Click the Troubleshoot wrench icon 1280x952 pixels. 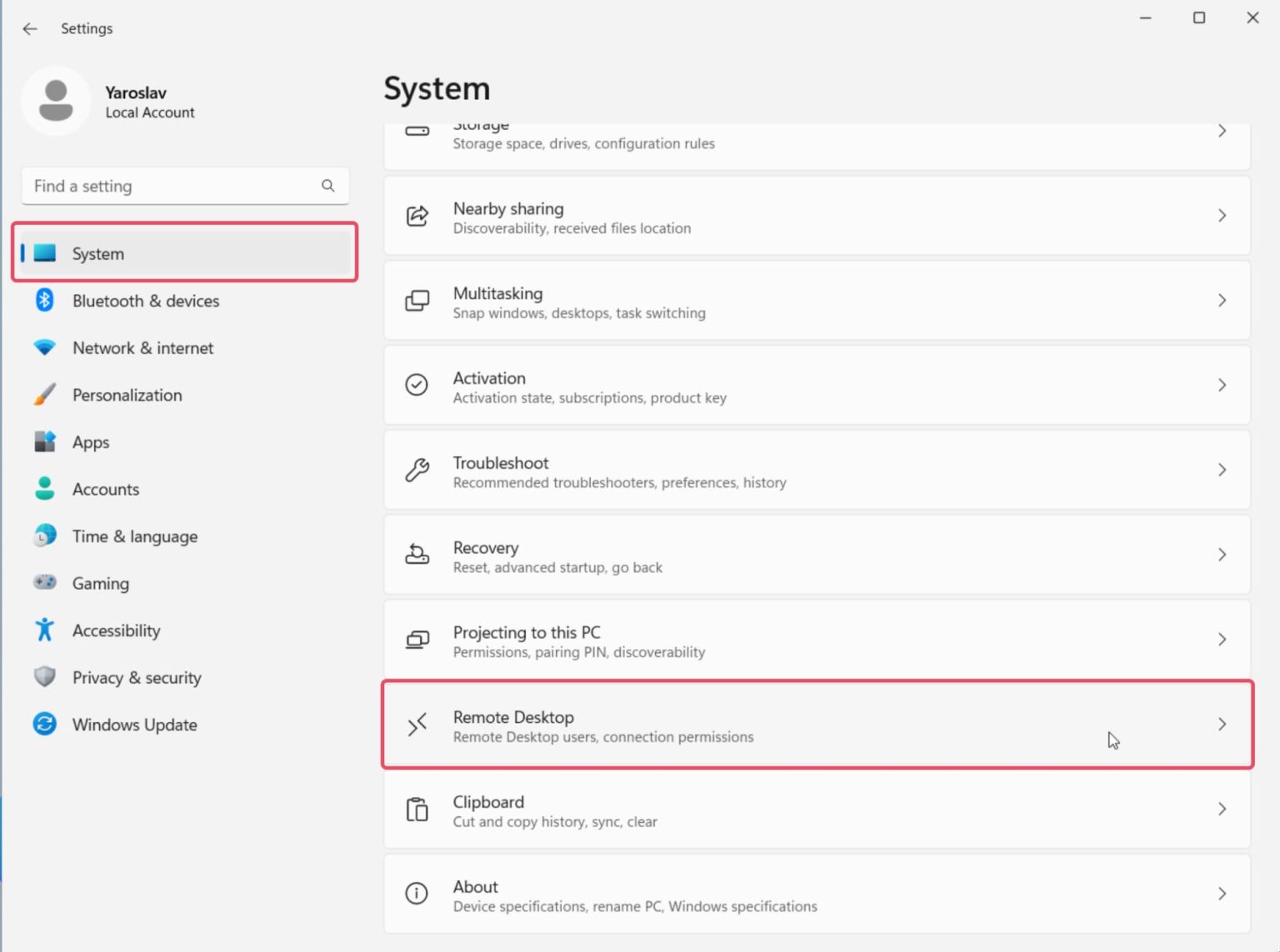pyautogui.click(x=417, y=470)
